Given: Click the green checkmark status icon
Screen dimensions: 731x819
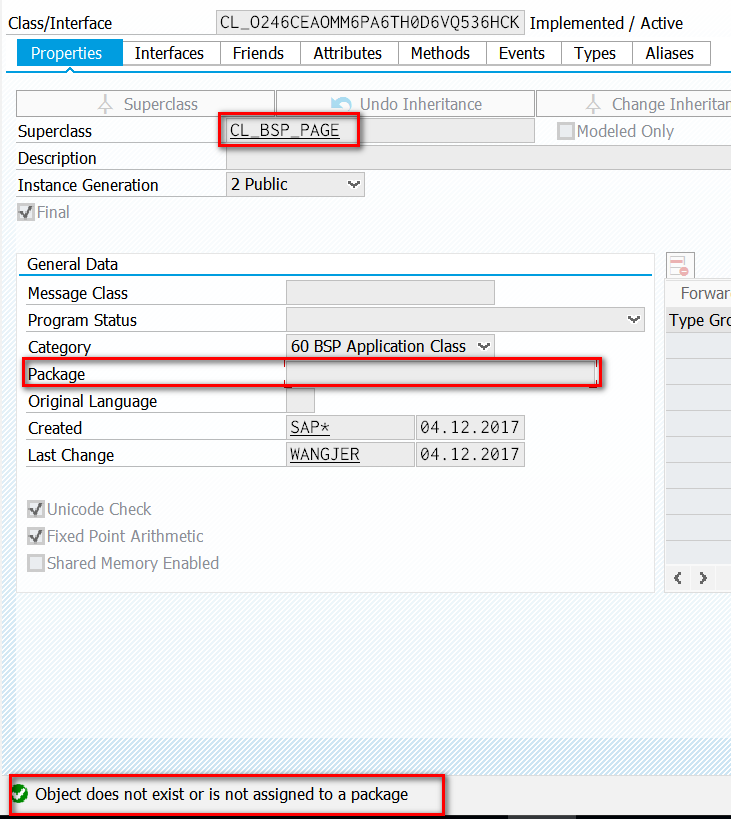Looking at the screenshot, I should point(19,794).
